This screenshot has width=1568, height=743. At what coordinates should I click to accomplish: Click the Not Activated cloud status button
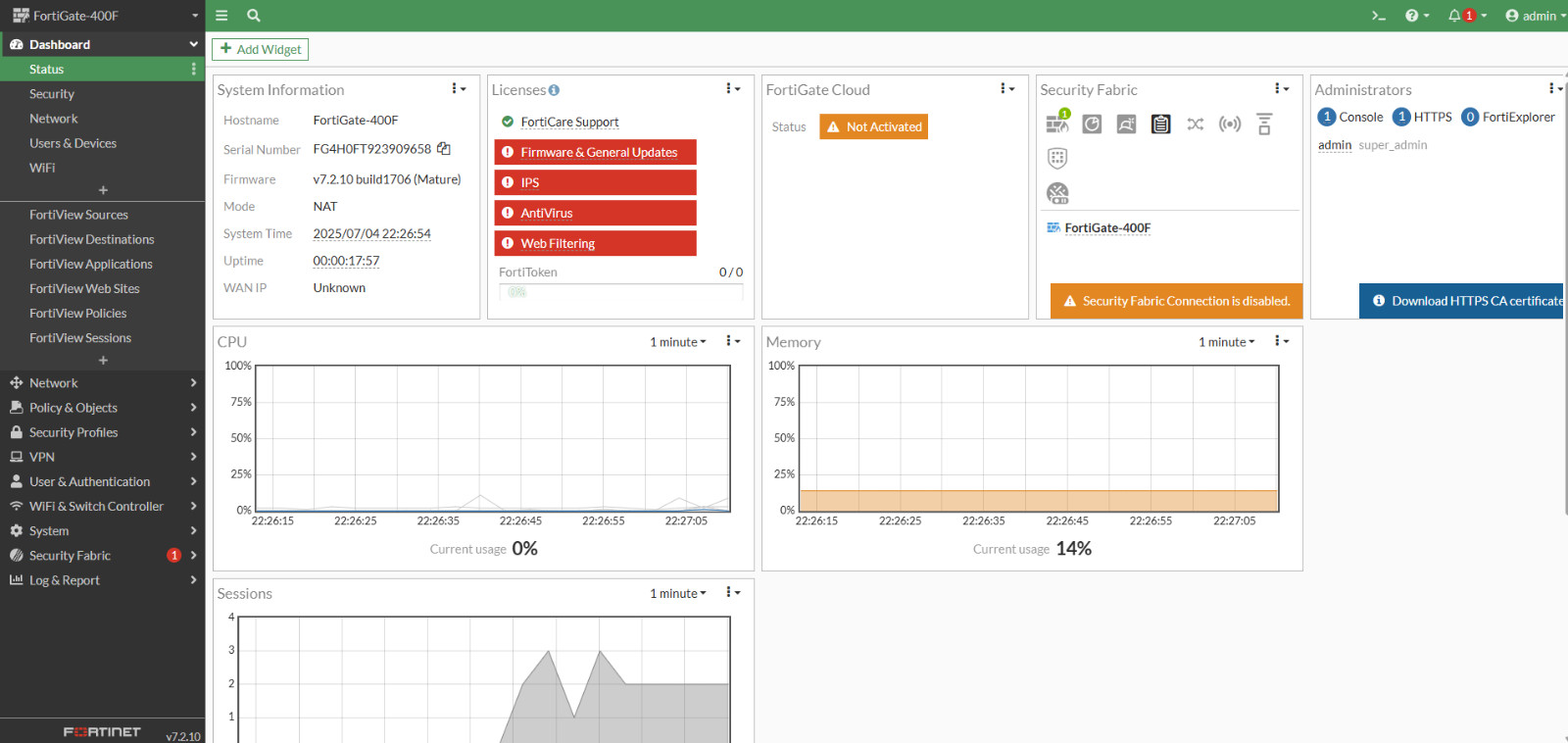pyautogui.click(x=874, y=126)
